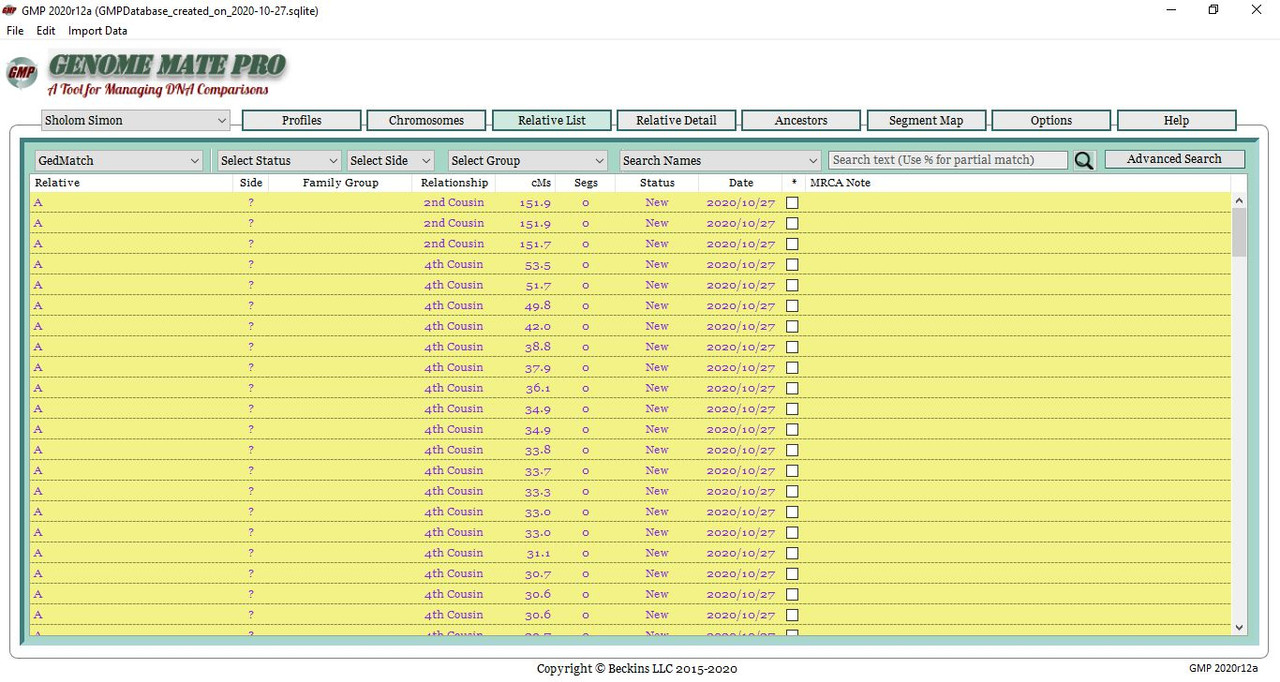Open the Select Group dropdown
Viewport: 1280px width, 682px height.
point(527,160)
